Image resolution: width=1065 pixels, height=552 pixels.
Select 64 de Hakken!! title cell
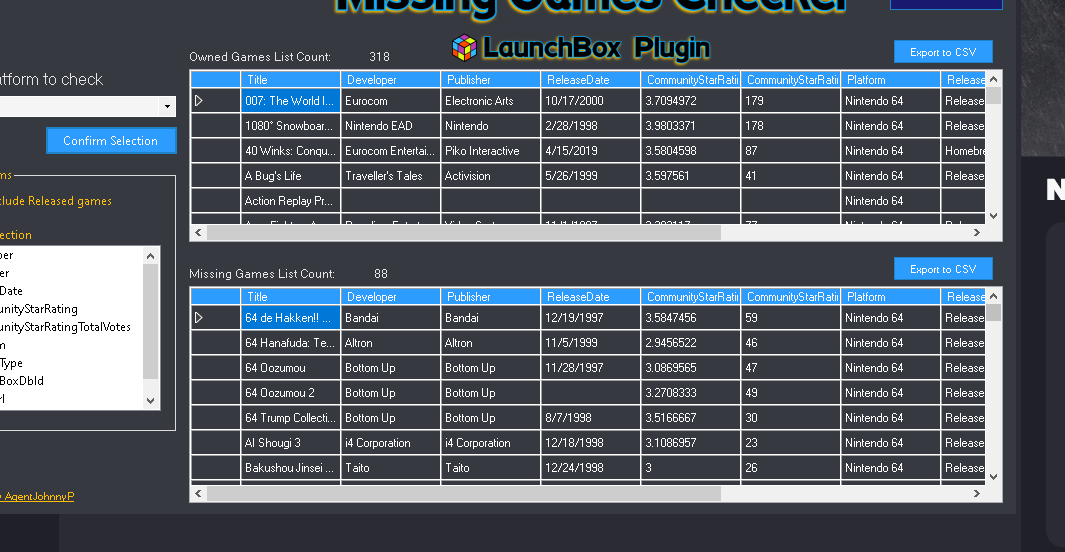click(290, 318)
